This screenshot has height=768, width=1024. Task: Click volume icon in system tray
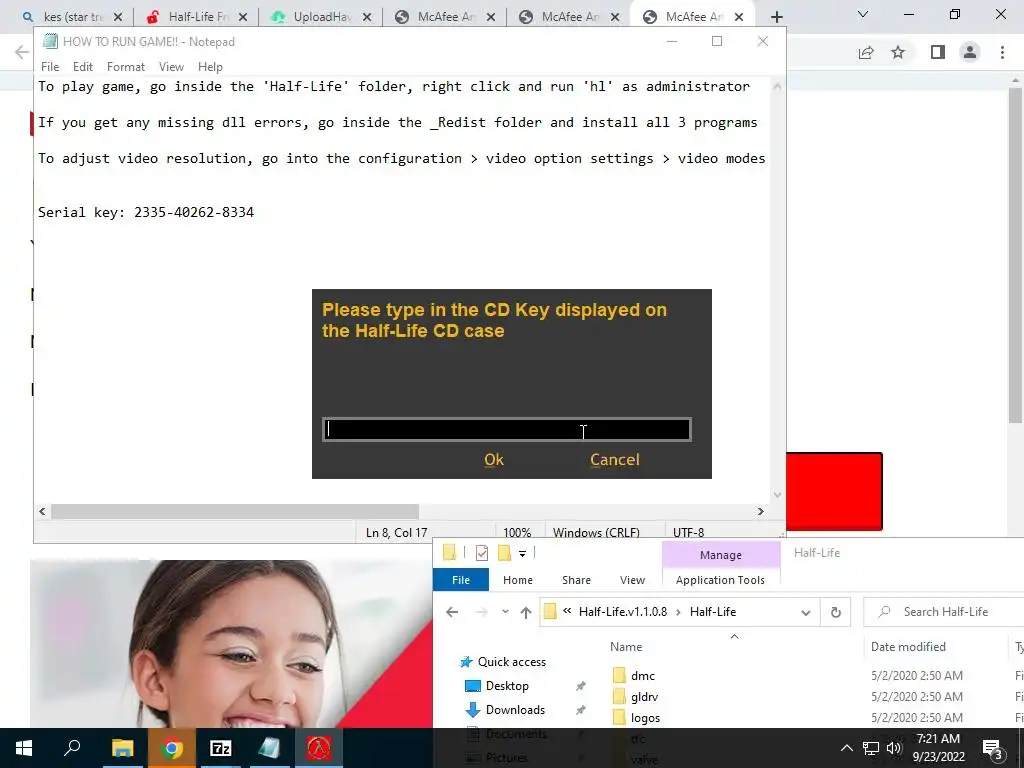coord(894,748)
